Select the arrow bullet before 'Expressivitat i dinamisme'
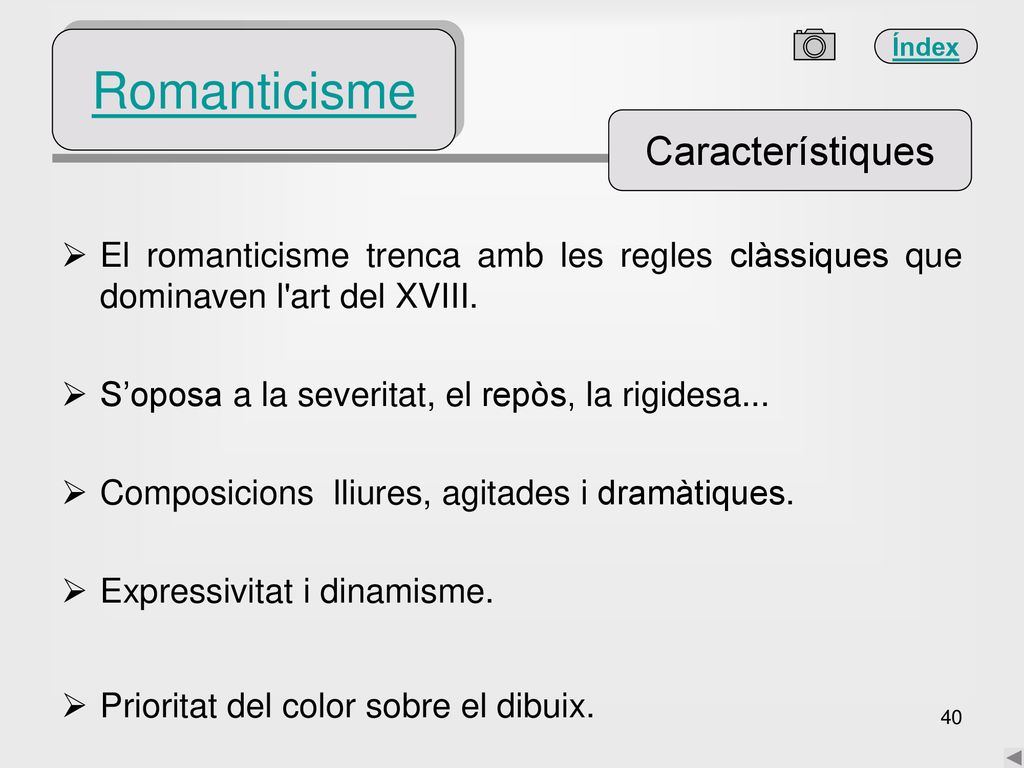The height and width of the screenshot is (768, 1024). (74, 591)
